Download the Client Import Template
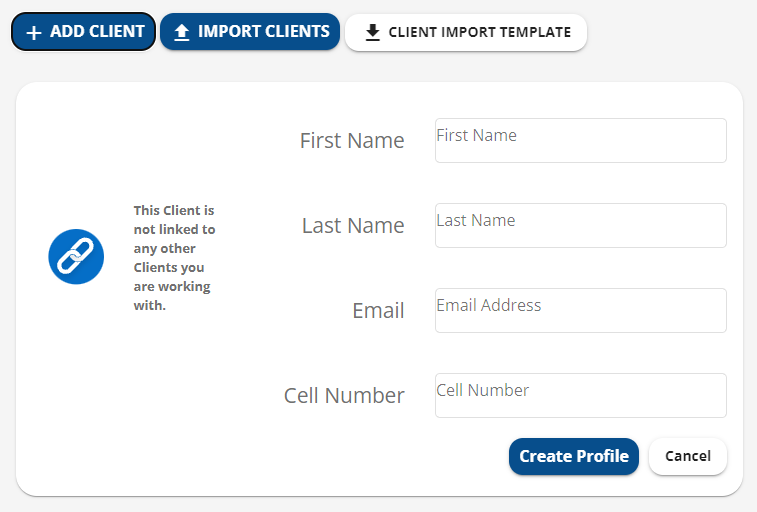 click(466, 32)
